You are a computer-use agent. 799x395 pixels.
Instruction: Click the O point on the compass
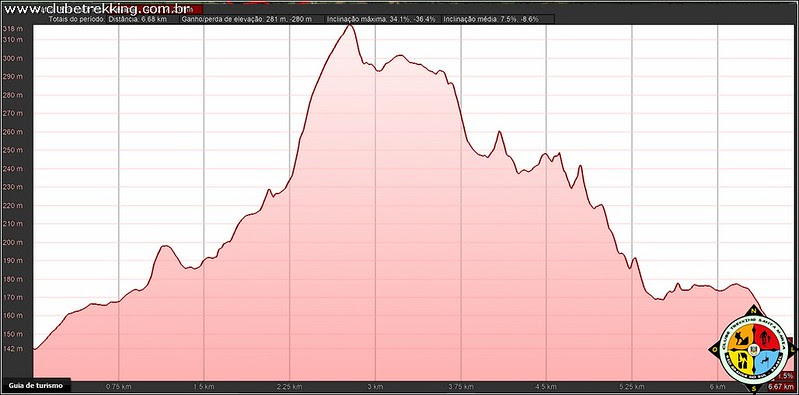click(715, 349)
